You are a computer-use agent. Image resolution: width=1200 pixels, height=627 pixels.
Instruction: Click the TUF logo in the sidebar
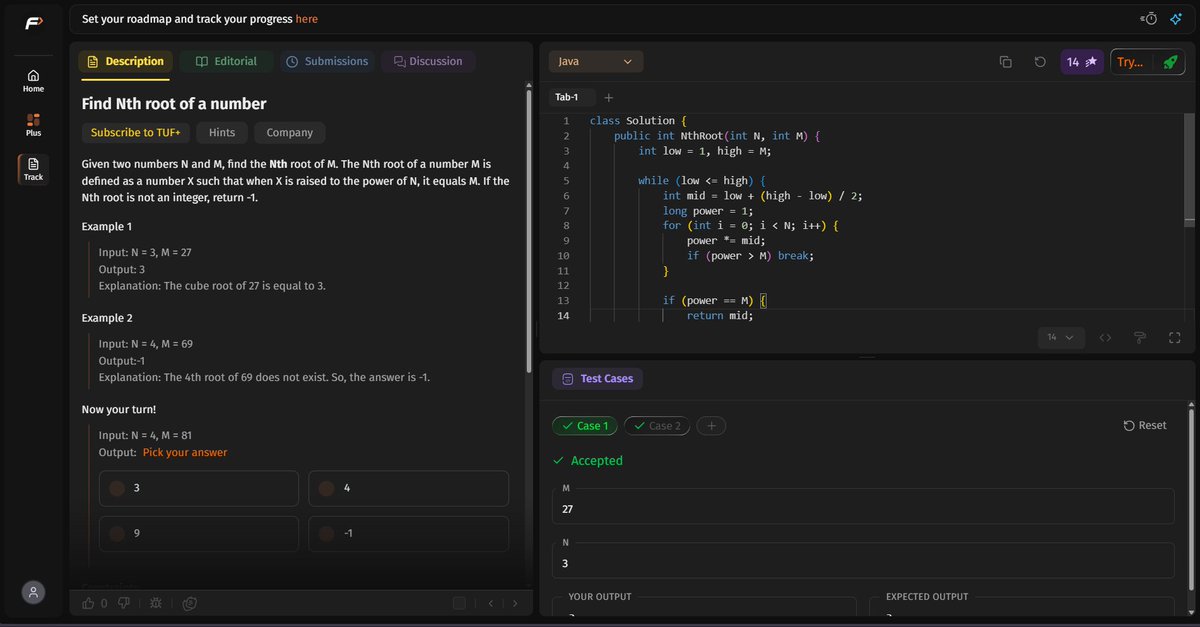point(33,23)
